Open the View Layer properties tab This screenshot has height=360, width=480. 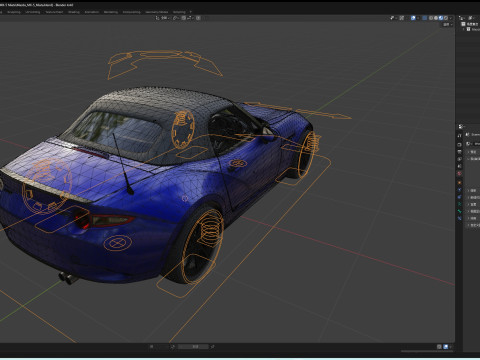[459, 159]
